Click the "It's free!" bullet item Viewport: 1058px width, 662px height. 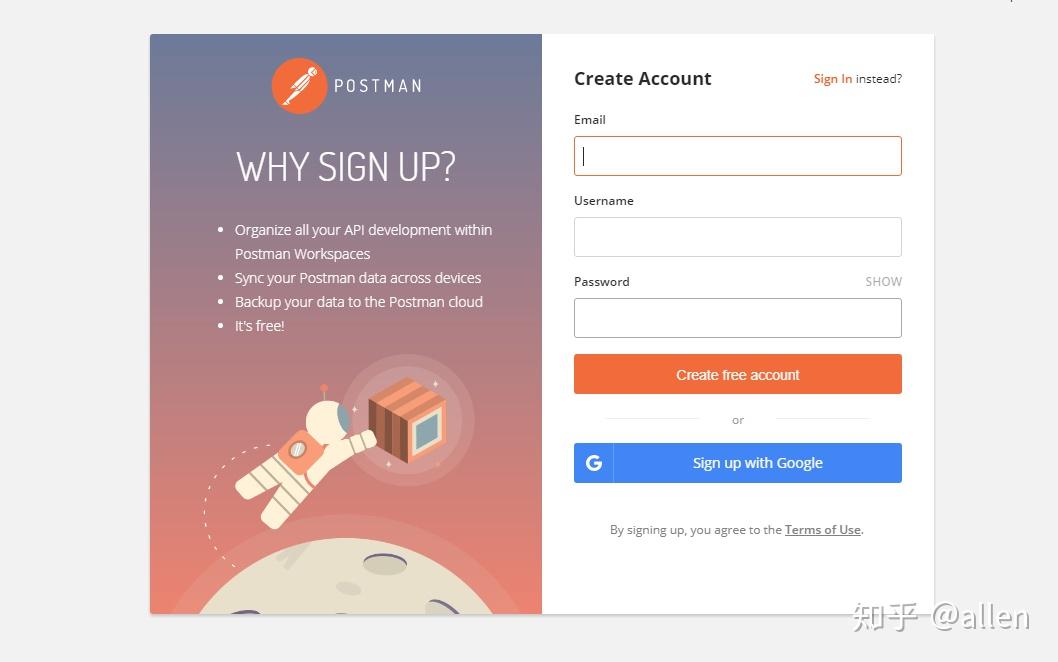pos(259,326)
